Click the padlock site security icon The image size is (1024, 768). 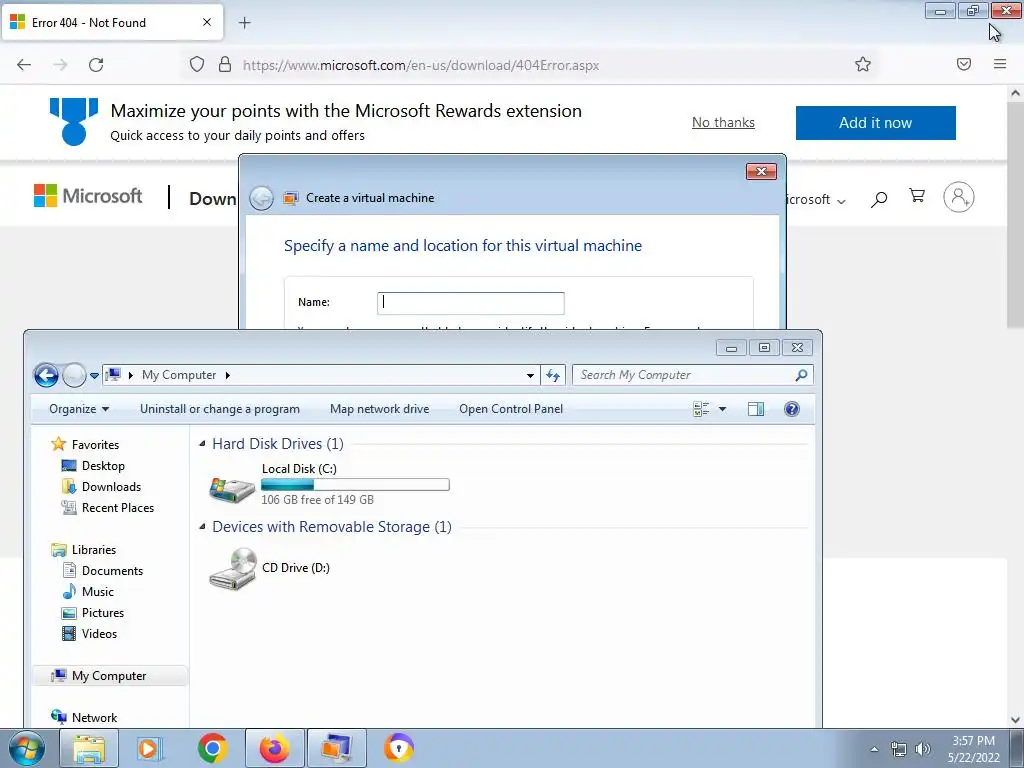pyautogui.click(x=225, y=64)
